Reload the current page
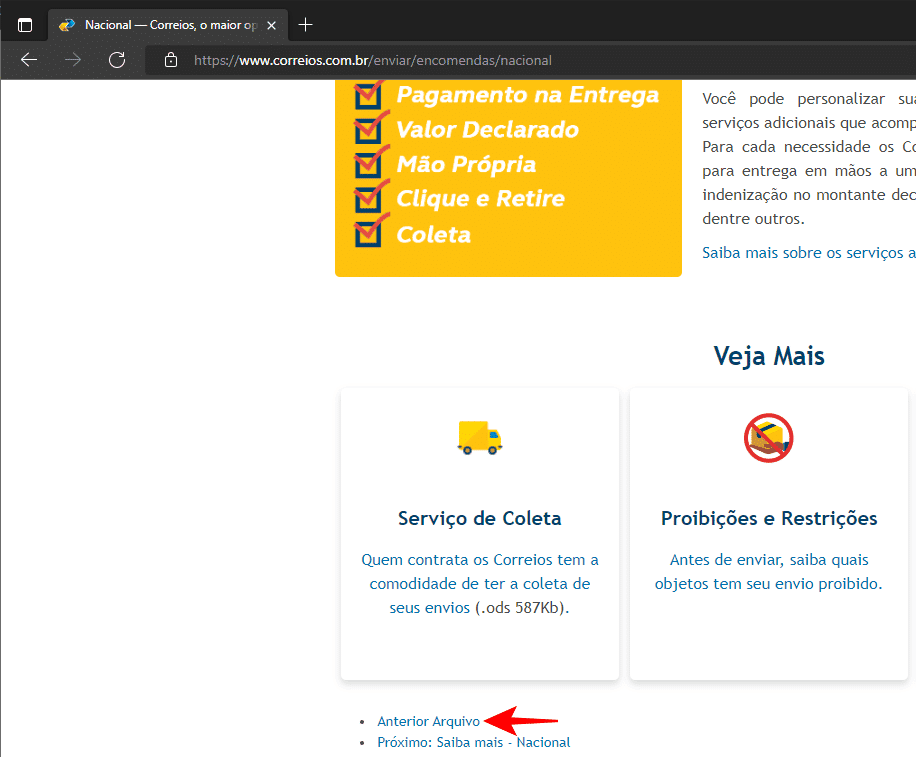 coord(117,60)
